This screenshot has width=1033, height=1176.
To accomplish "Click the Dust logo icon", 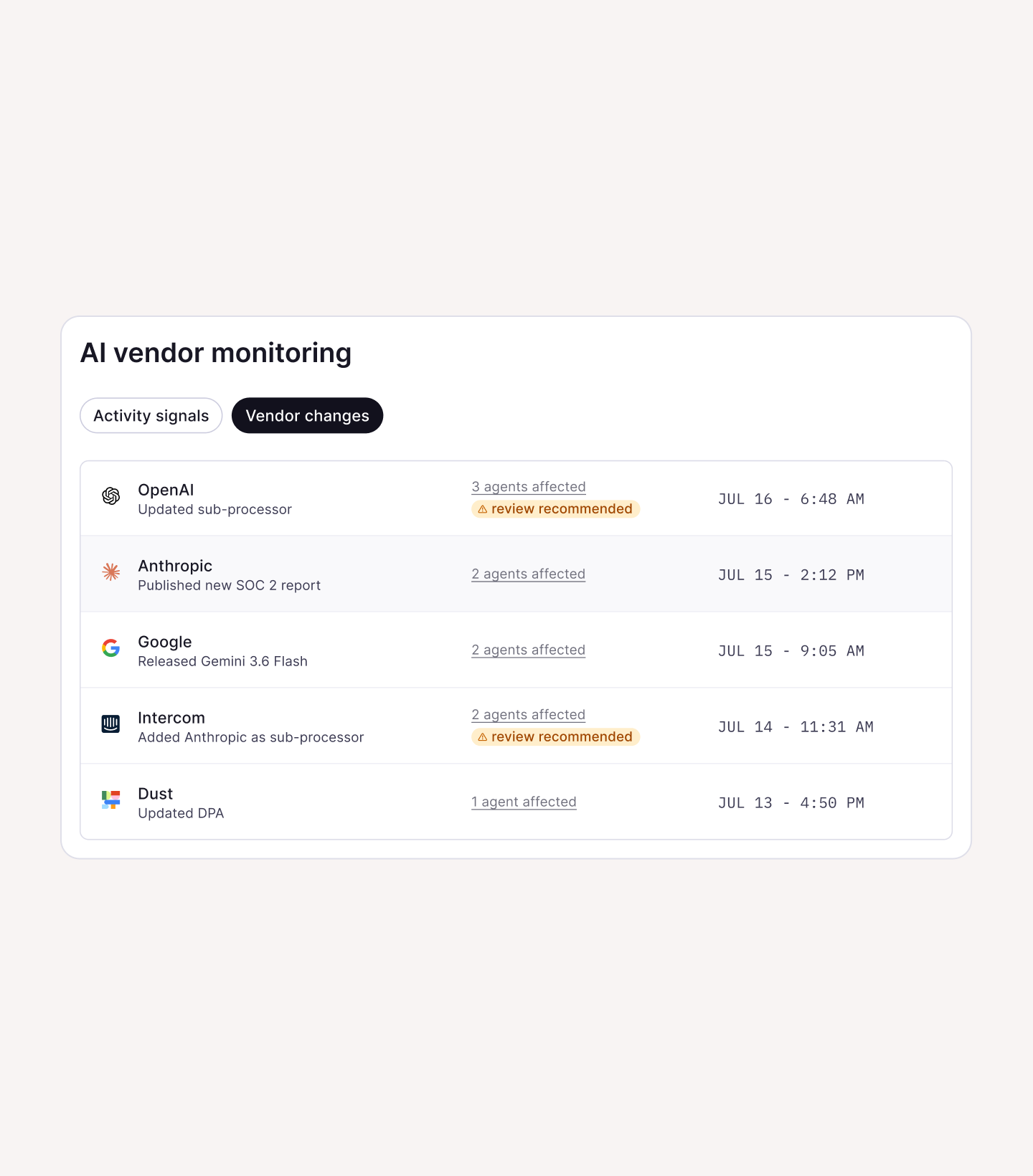I will [x=110, y=800].
